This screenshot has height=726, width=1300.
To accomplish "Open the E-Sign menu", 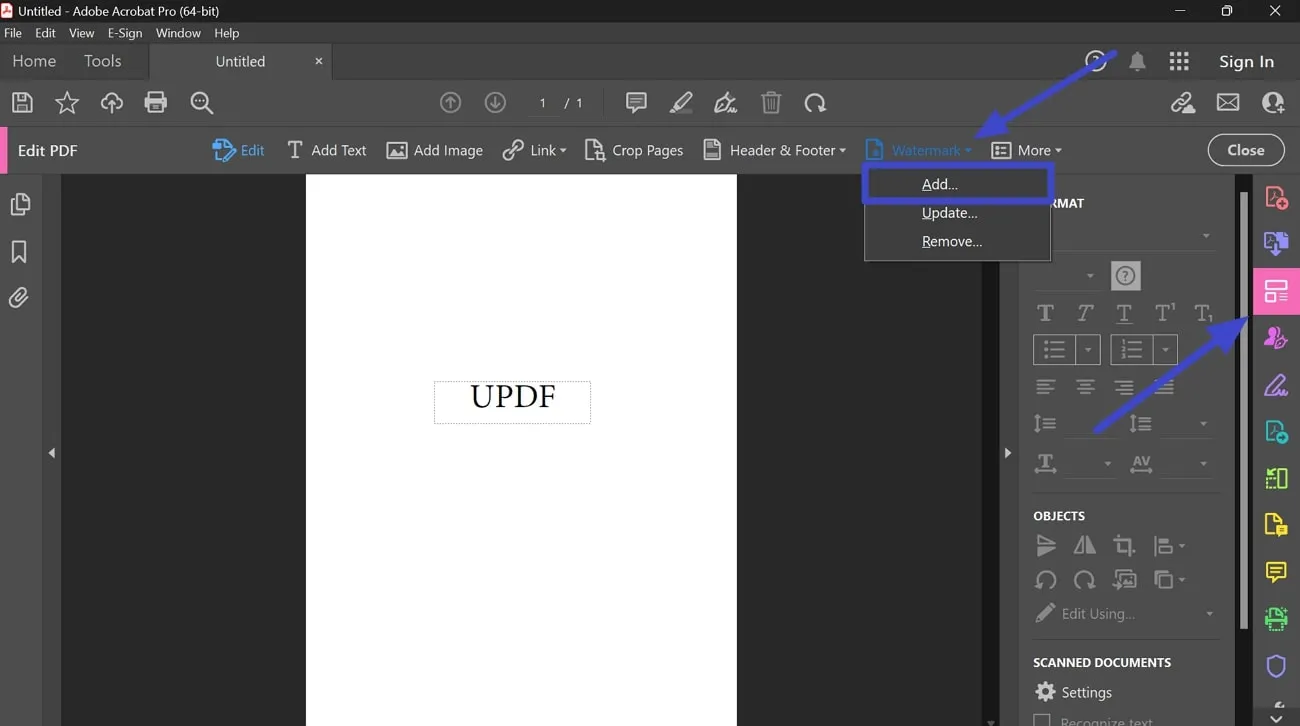I will pyautogui.click(x=125, y=33).
